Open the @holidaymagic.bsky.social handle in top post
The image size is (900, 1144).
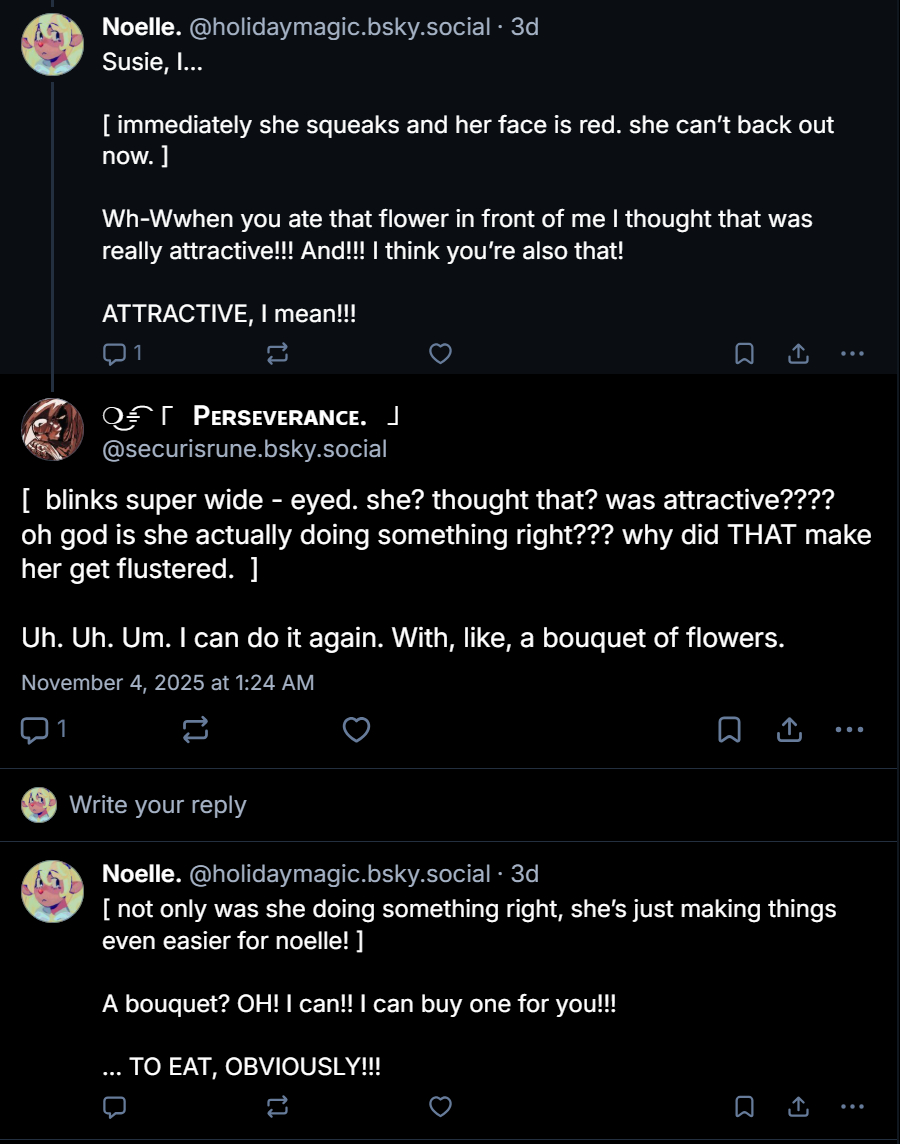[x=339, y=27]
